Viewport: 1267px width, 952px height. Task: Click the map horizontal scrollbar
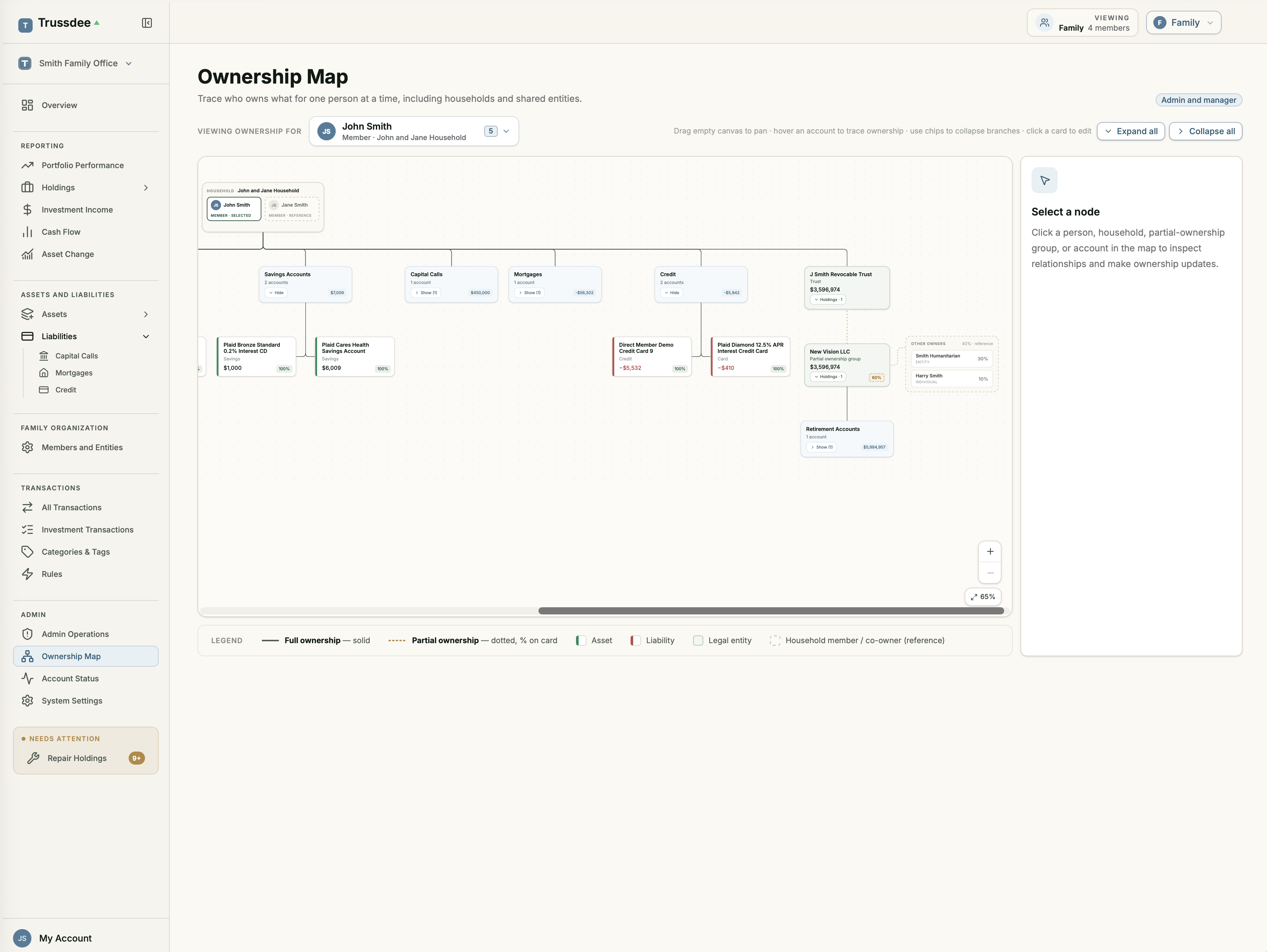771,611
